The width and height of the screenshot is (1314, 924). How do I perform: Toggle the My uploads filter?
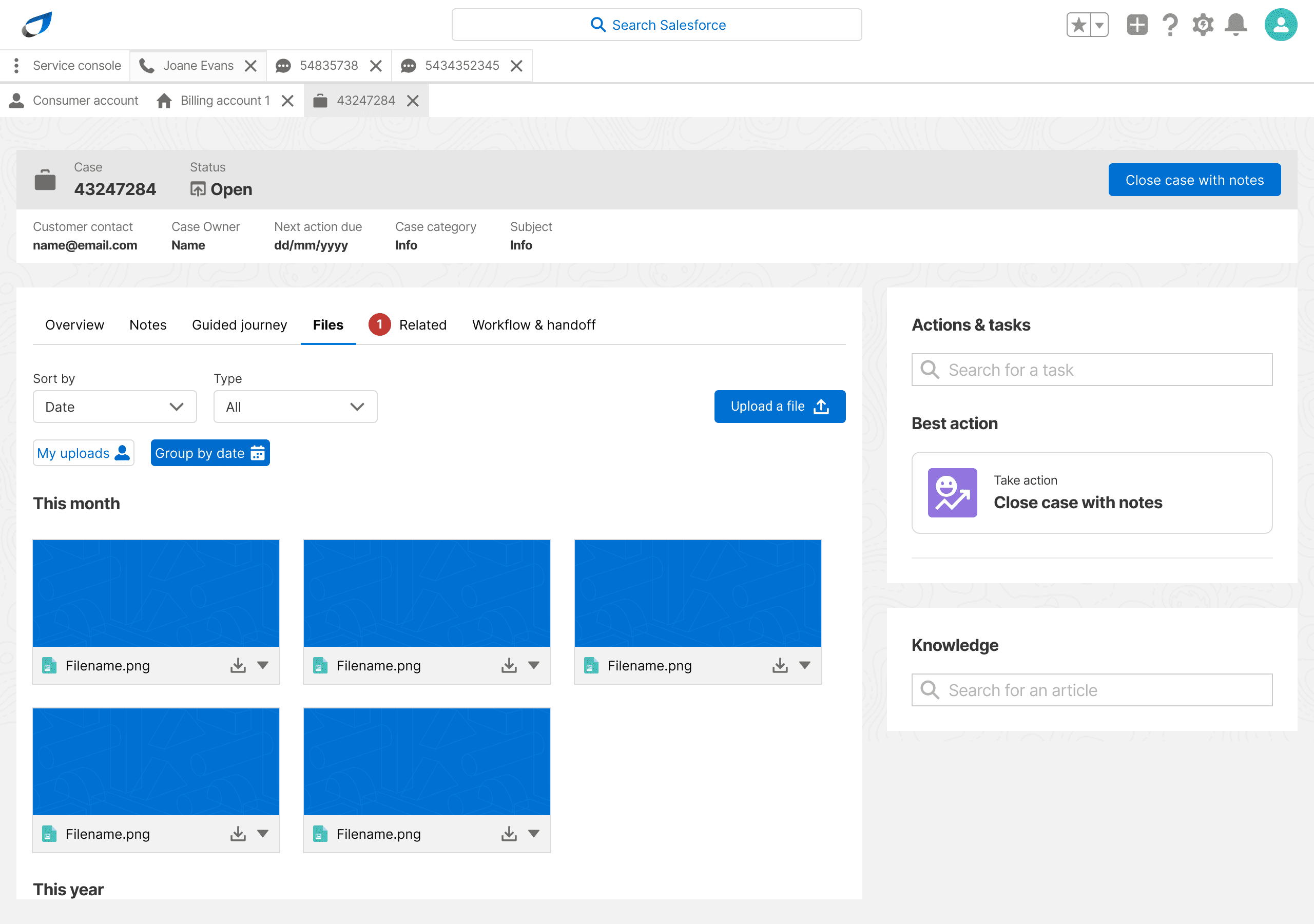click(x=84, y=453)
